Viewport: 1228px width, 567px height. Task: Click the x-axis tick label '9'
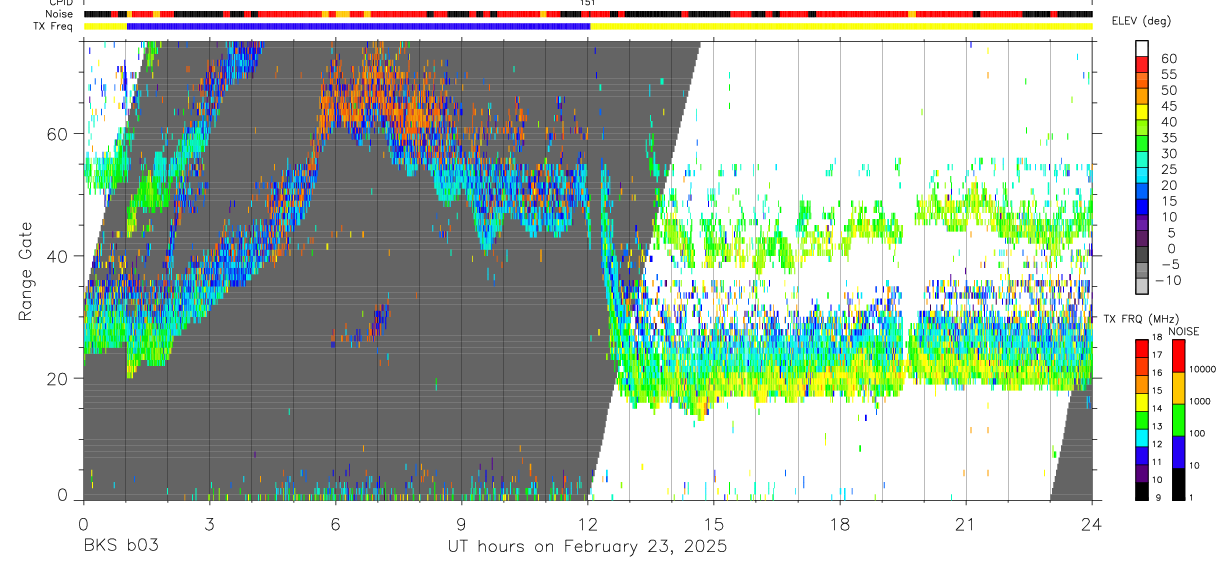461,524
